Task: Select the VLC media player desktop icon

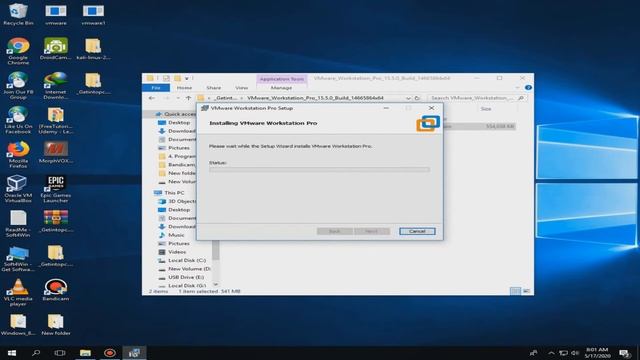Action: point(18,292)
